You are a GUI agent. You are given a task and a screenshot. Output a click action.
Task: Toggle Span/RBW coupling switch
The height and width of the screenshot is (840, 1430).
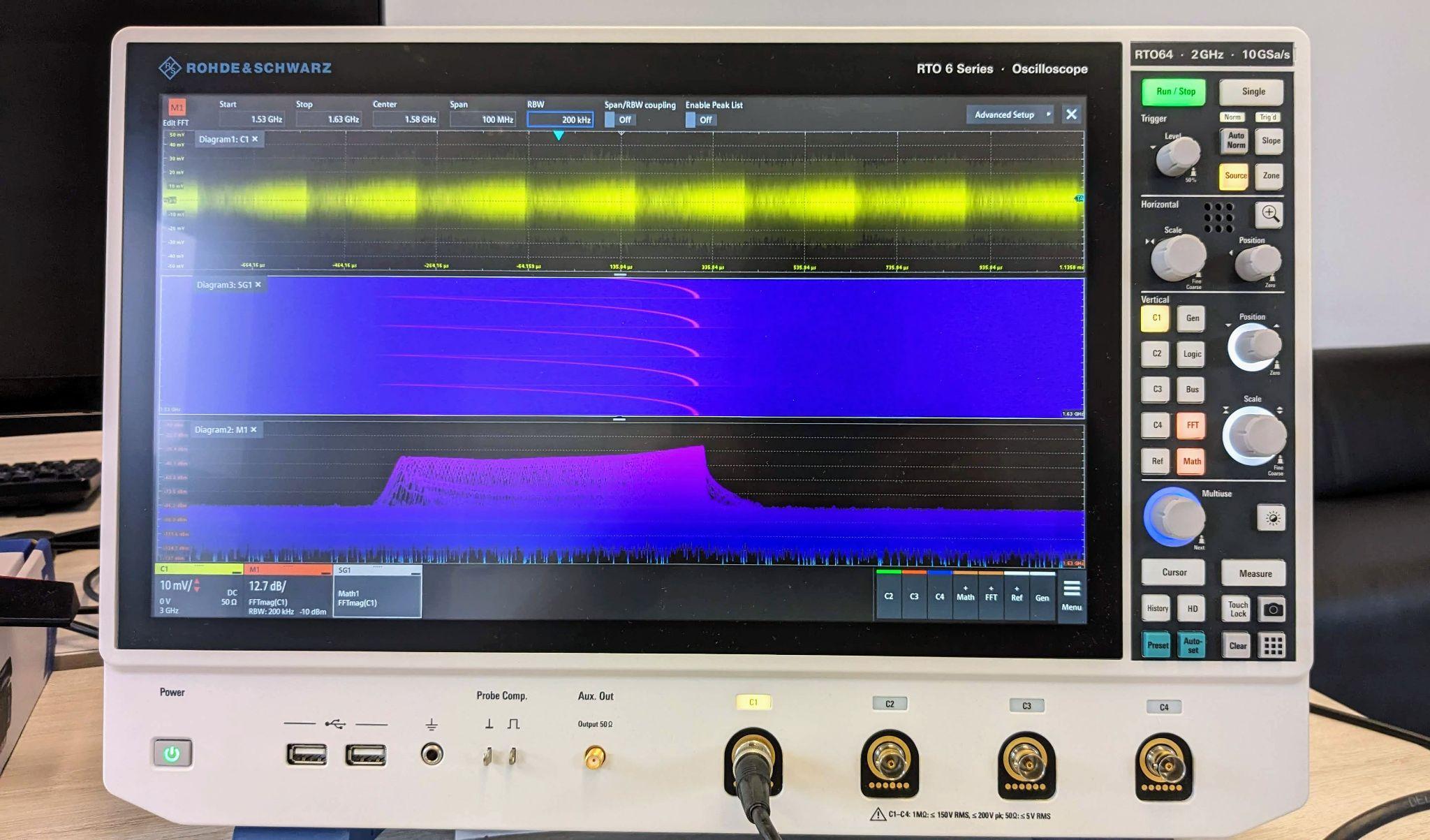(x=619, y=119)
